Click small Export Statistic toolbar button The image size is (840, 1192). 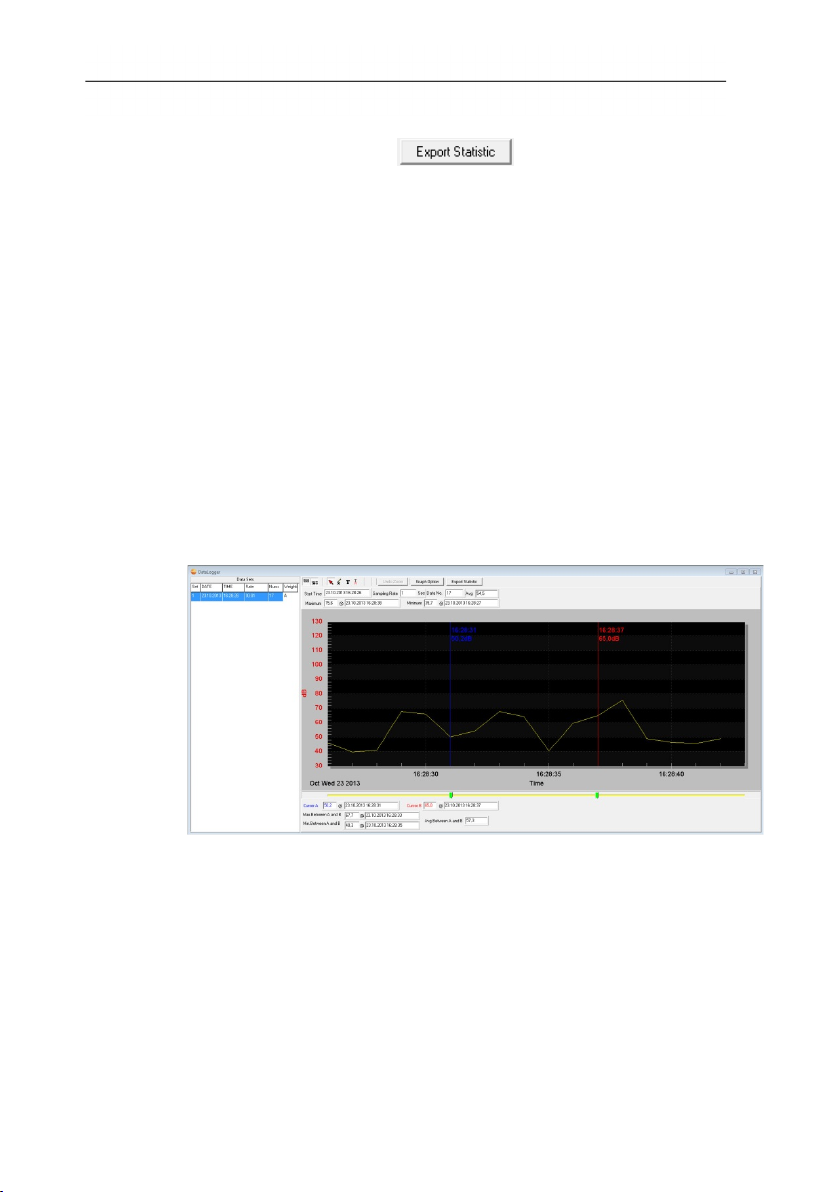tap(464, 582)
